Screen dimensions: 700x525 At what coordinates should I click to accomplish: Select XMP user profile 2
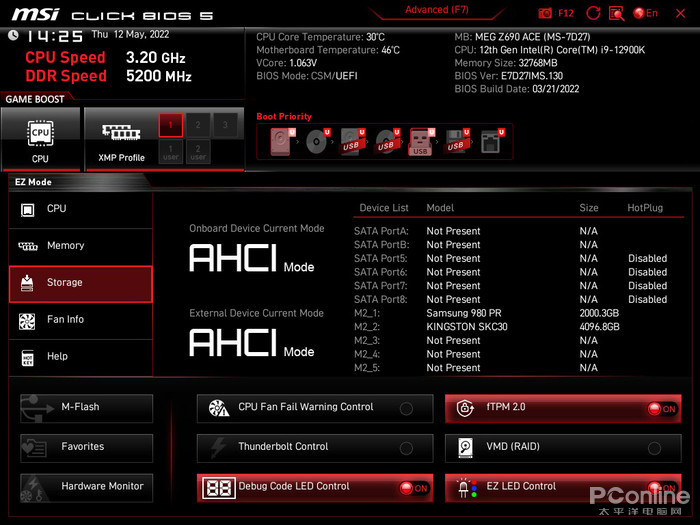coord(198,152)
